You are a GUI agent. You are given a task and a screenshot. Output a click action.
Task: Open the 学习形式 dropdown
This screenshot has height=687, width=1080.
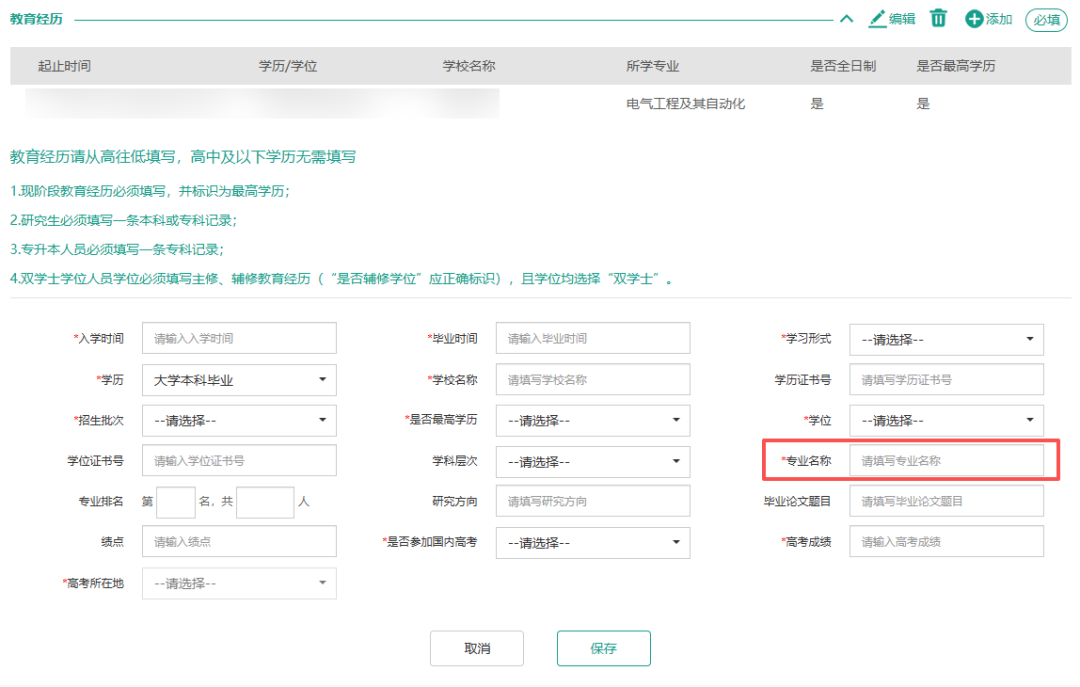[x=946, y=340]
